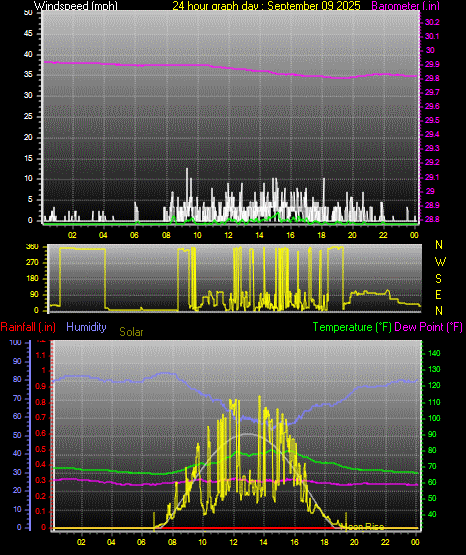Click hour 18 on bottom graph time axis
This screenshot has height=555, width=466.
point(324,542)
